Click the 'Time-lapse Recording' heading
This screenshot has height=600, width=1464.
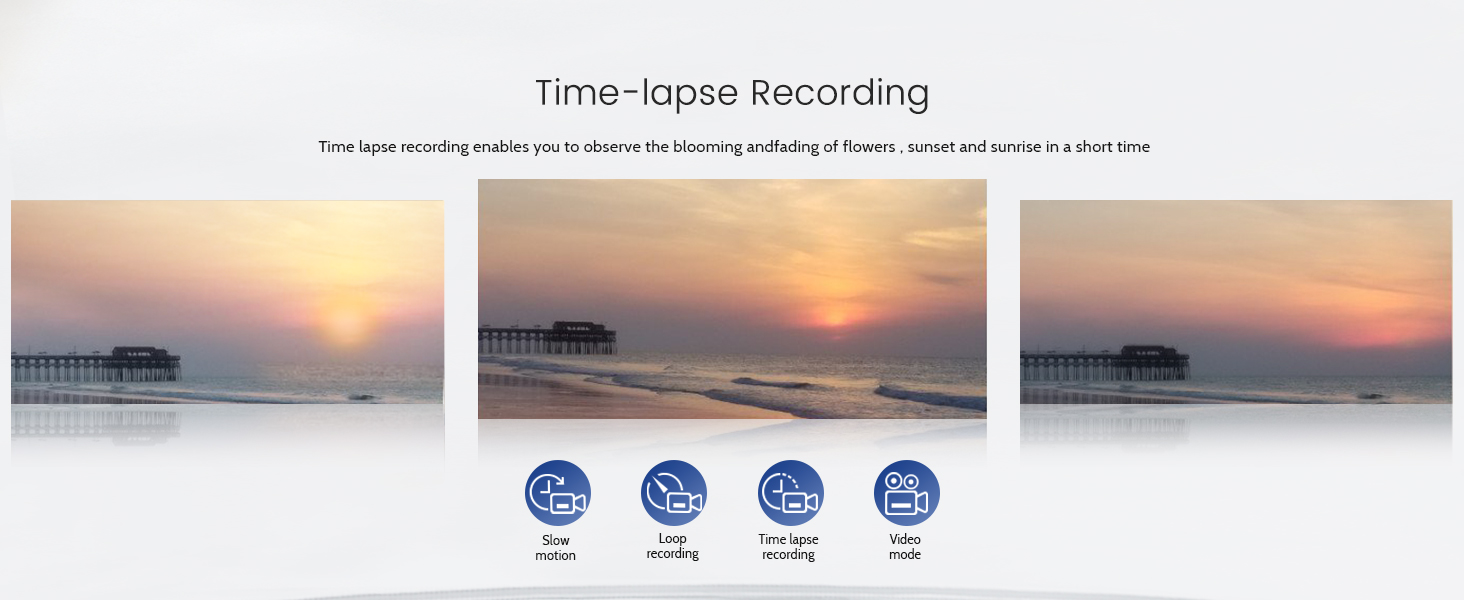point(732,93)
